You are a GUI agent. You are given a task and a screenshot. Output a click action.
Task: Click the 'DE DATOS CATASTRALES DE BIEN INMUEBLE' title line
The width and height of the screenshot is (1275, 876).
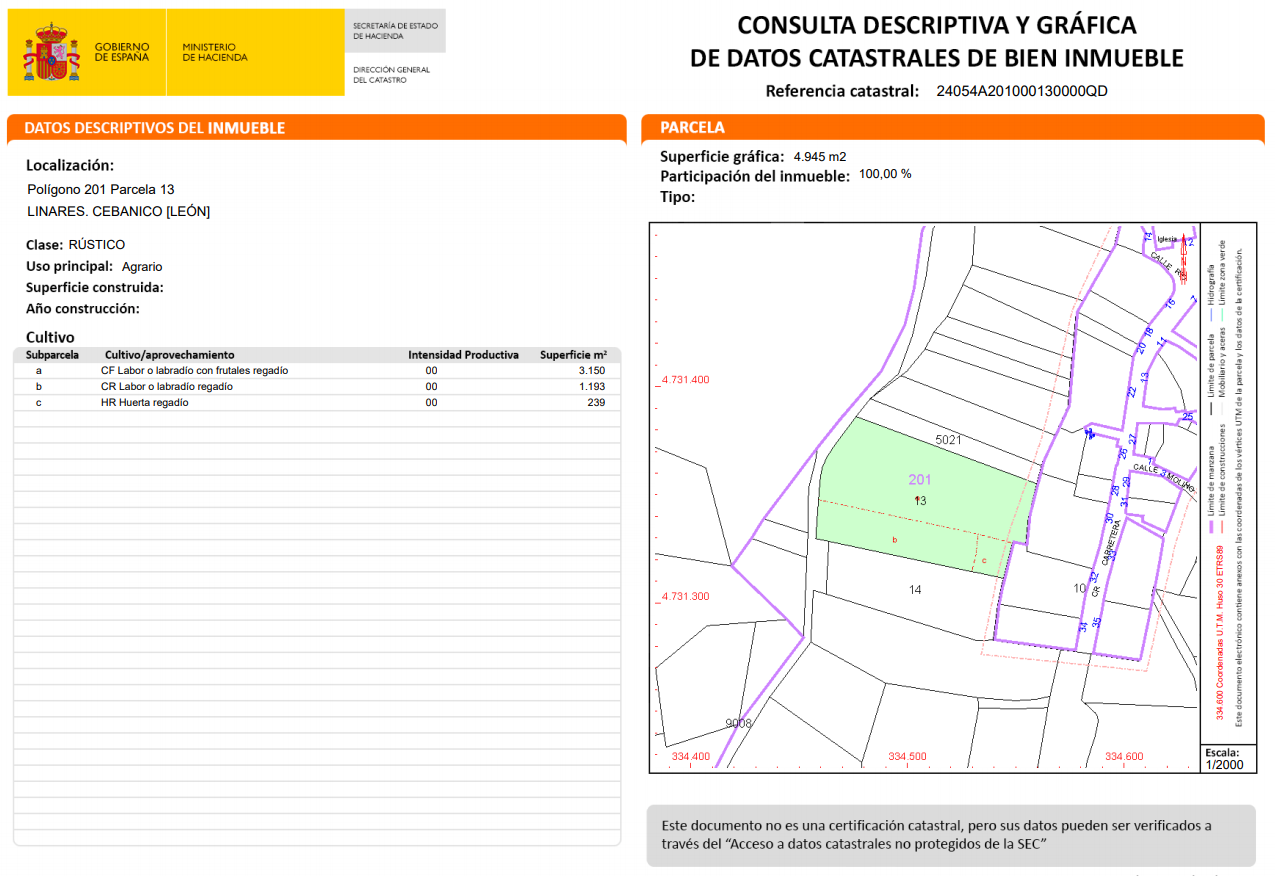937,58
